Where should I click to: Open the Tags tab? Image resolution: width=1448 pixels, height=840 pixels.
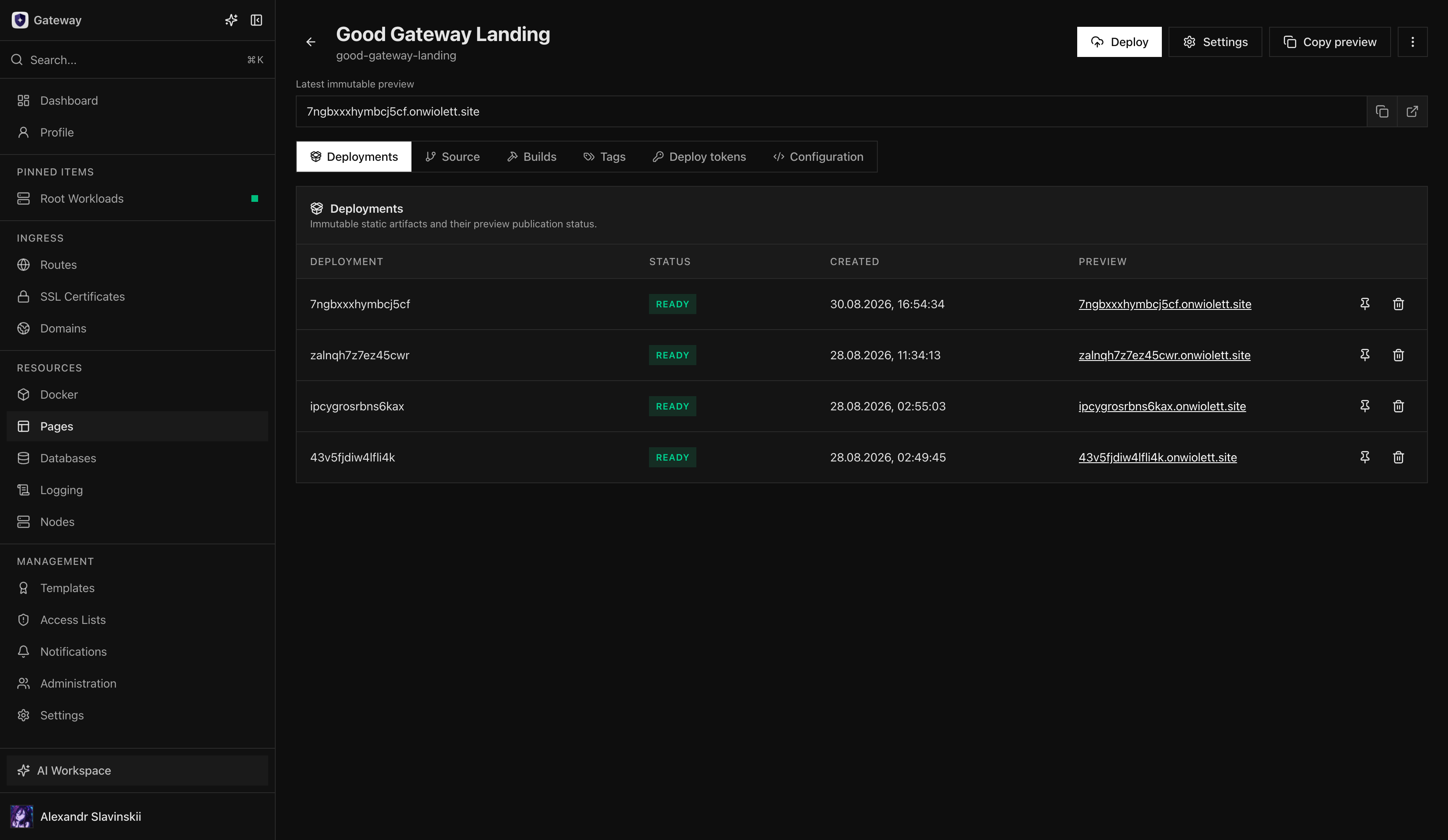[605, 157]
